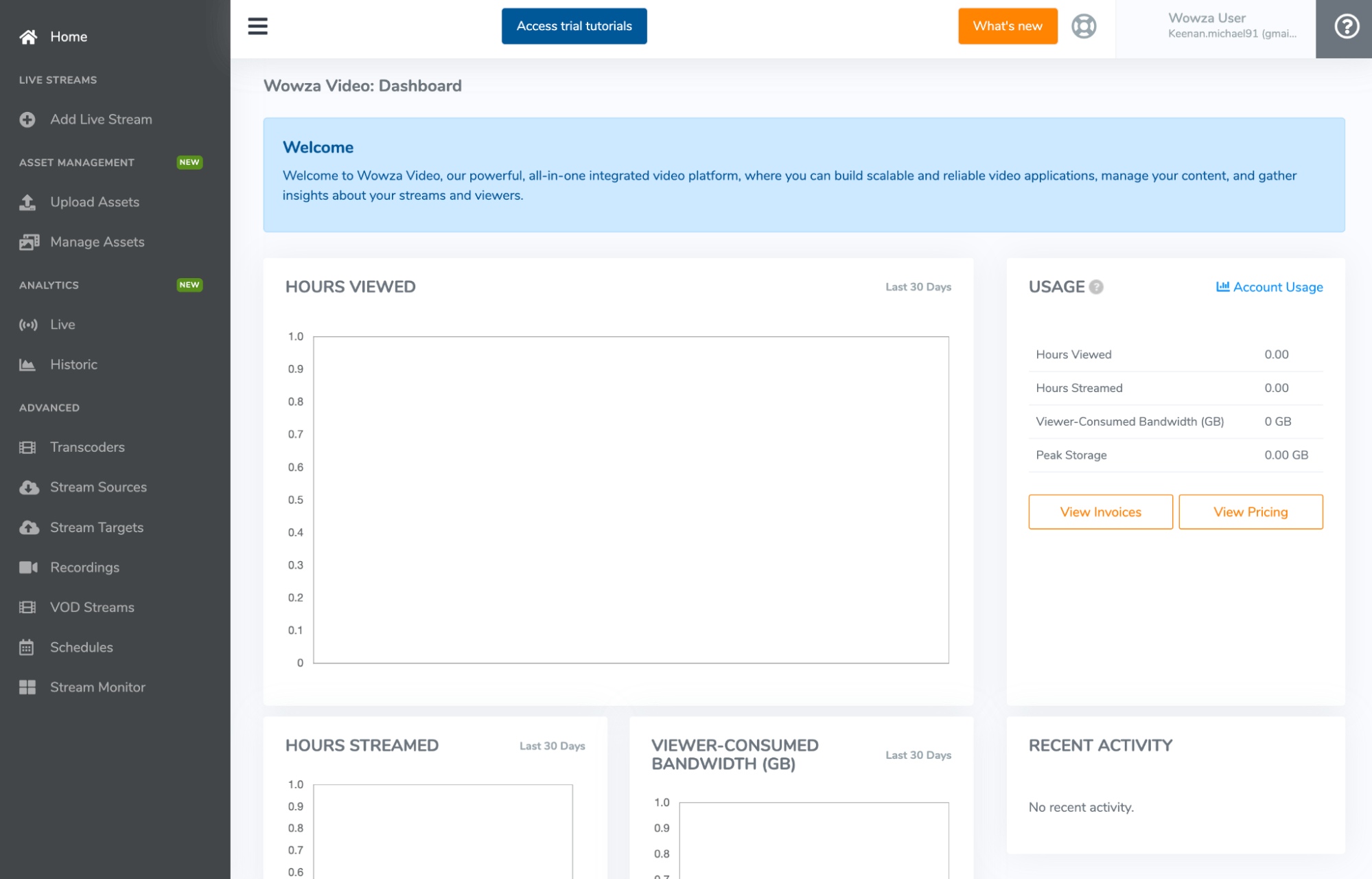Open the View Invoices button
This screenshot has width=1372, height=879.
[x=1100, y=512]
